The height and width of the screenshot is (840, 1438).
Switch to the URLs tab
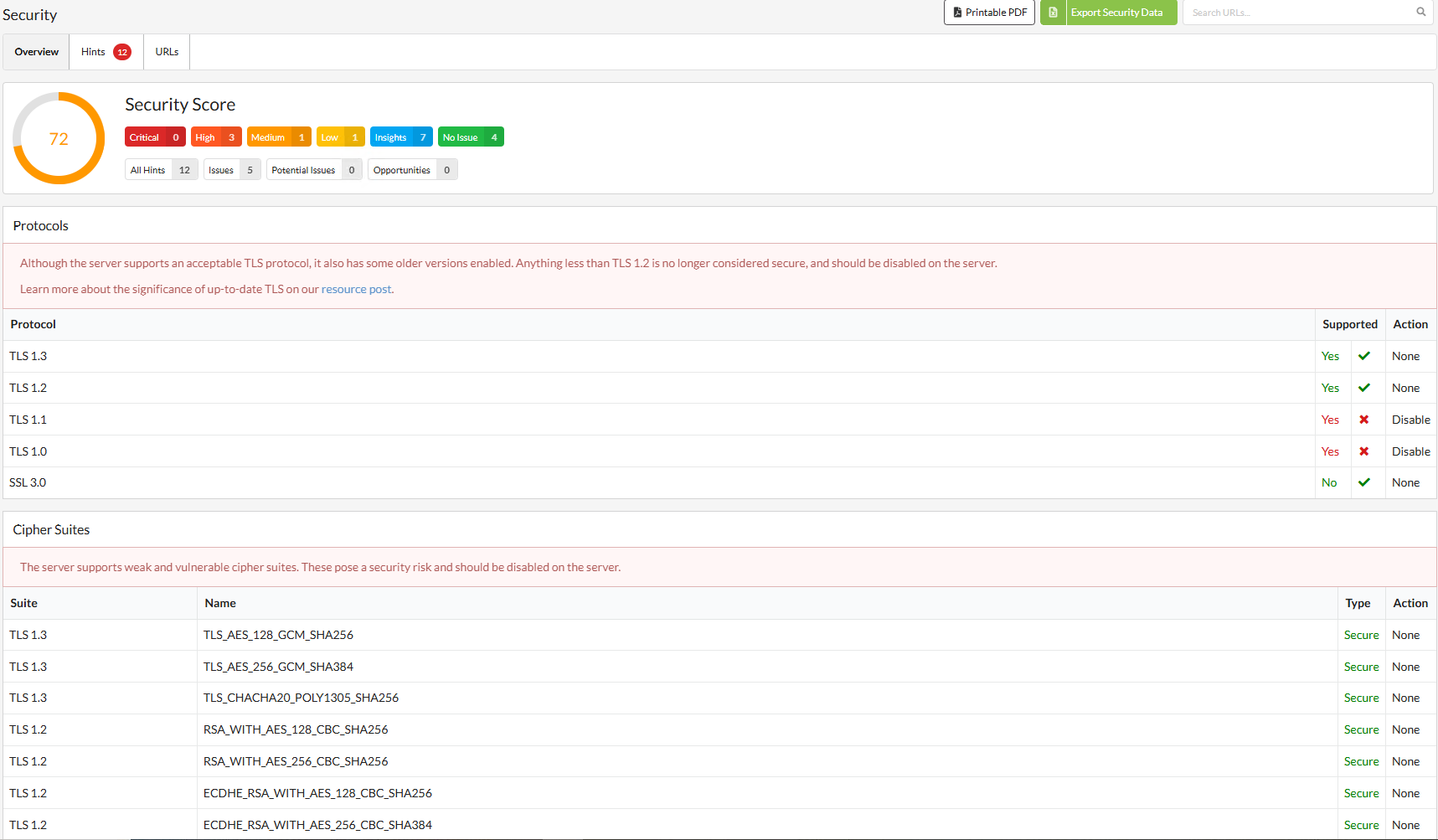[167, 52]
